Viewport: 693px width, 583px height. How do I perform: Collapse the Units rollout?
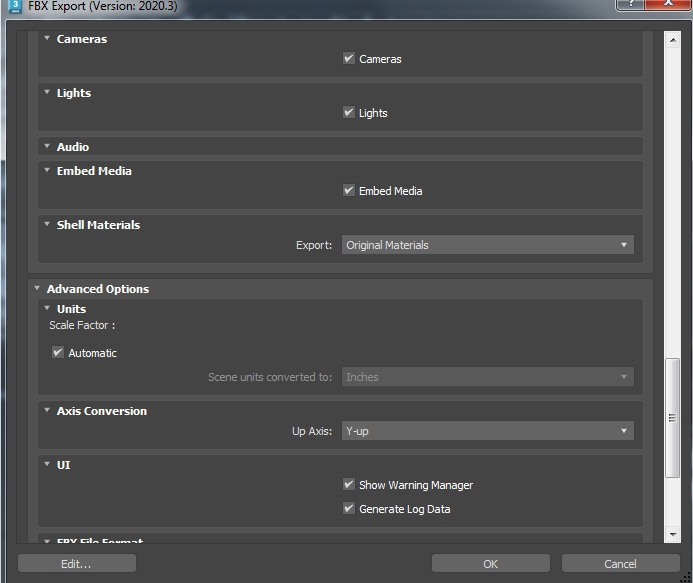pyautogui.click(x=47, y=308)
